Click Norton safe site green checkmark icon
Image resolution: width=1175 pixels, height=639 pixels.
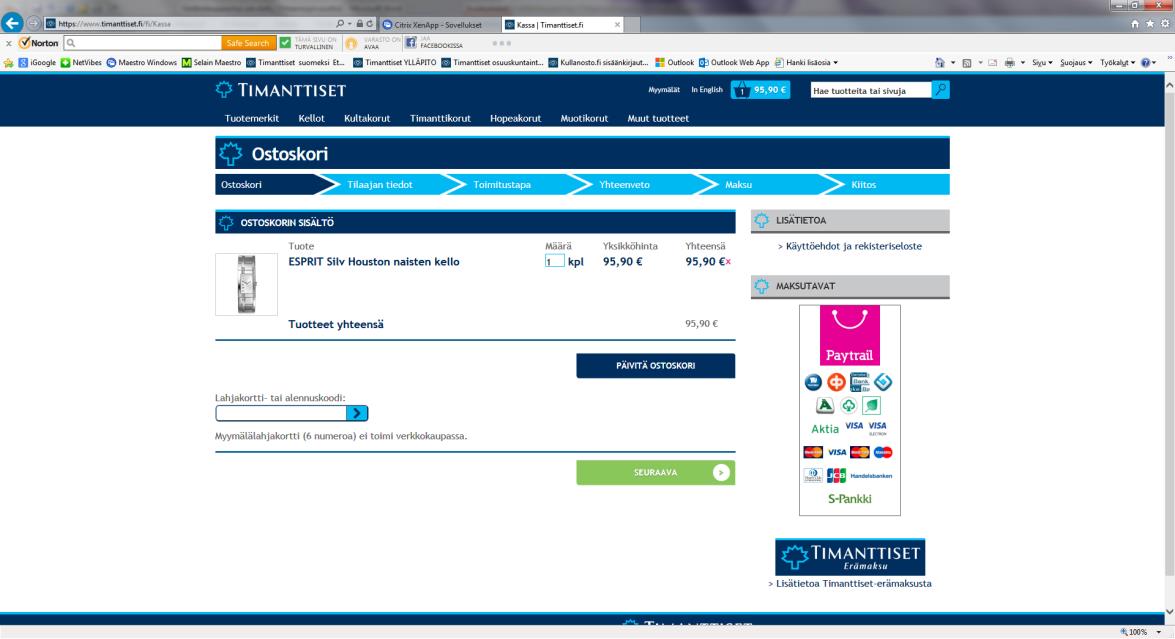pyautogui.click(x=286, y=43)
